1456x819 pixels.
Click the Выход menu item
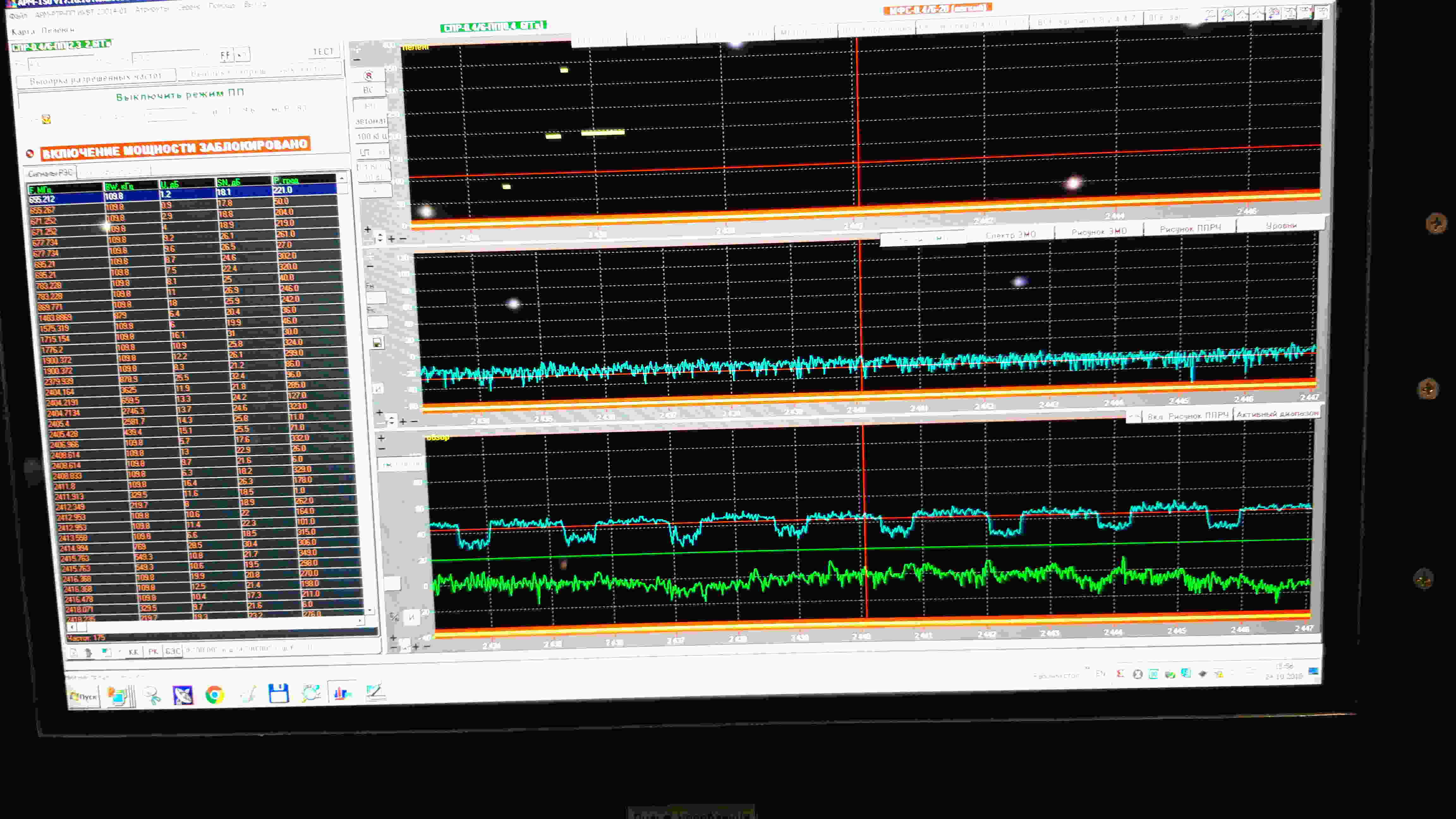pos(255,4)
